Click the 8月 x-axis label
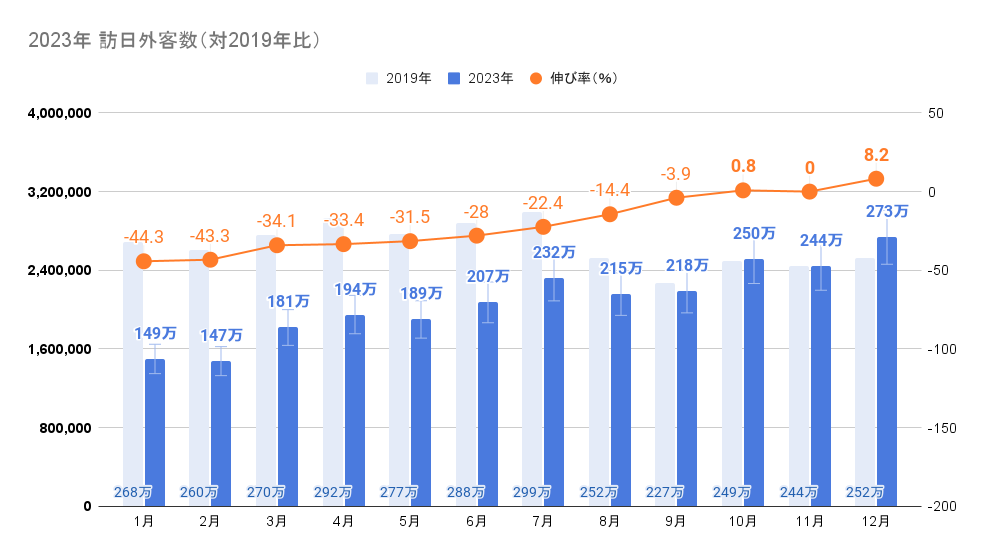 coord(609,521)
